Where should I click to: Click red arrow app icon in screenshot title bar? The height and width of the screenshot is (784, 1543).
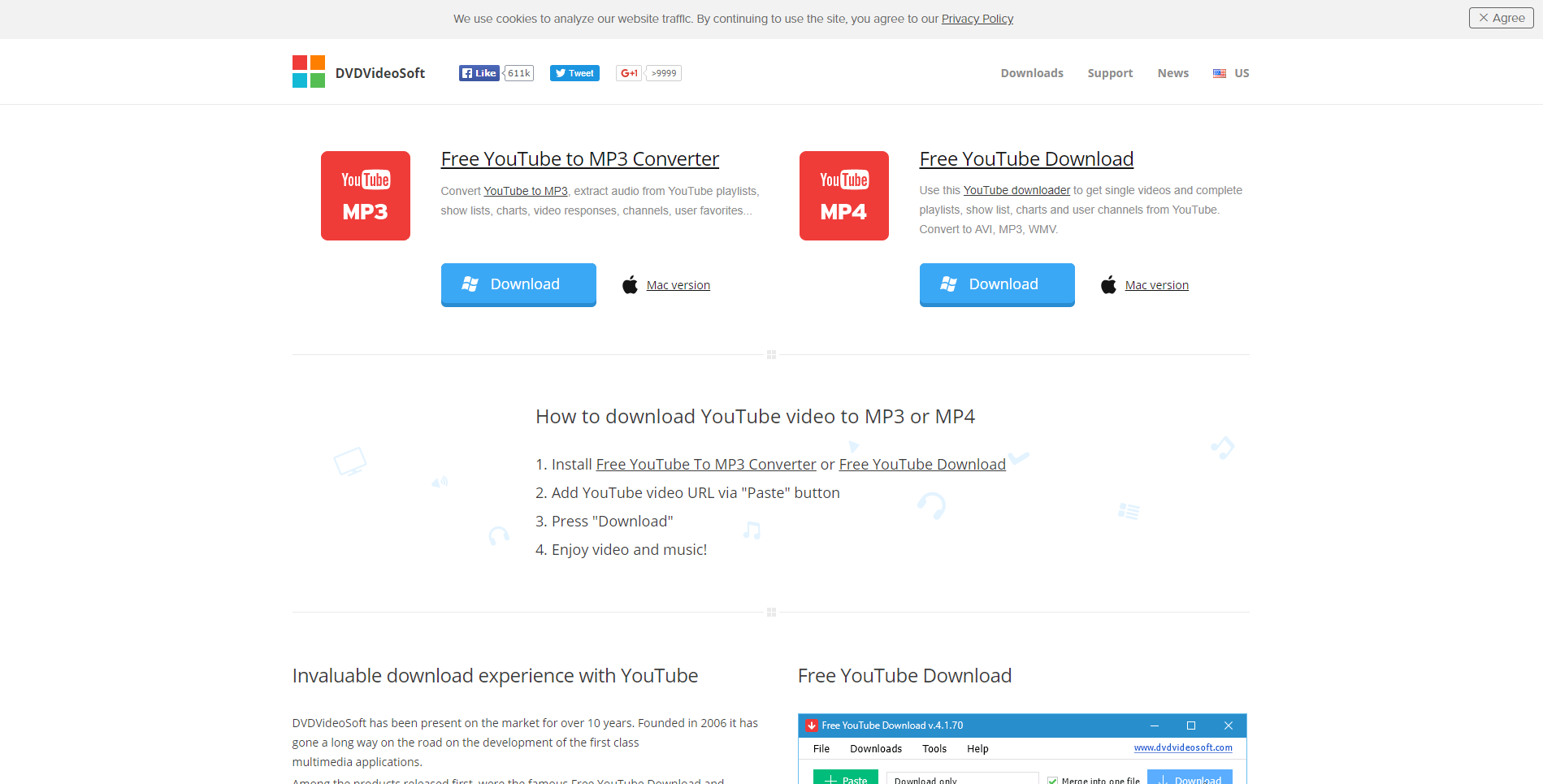811,726
